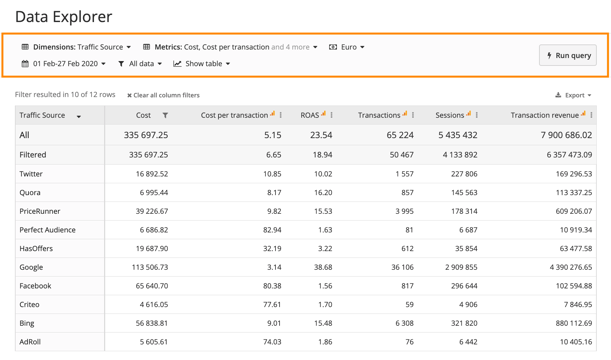Open the All data filter dropdown
The image size is (611, 360).
[x=140, y=64]
